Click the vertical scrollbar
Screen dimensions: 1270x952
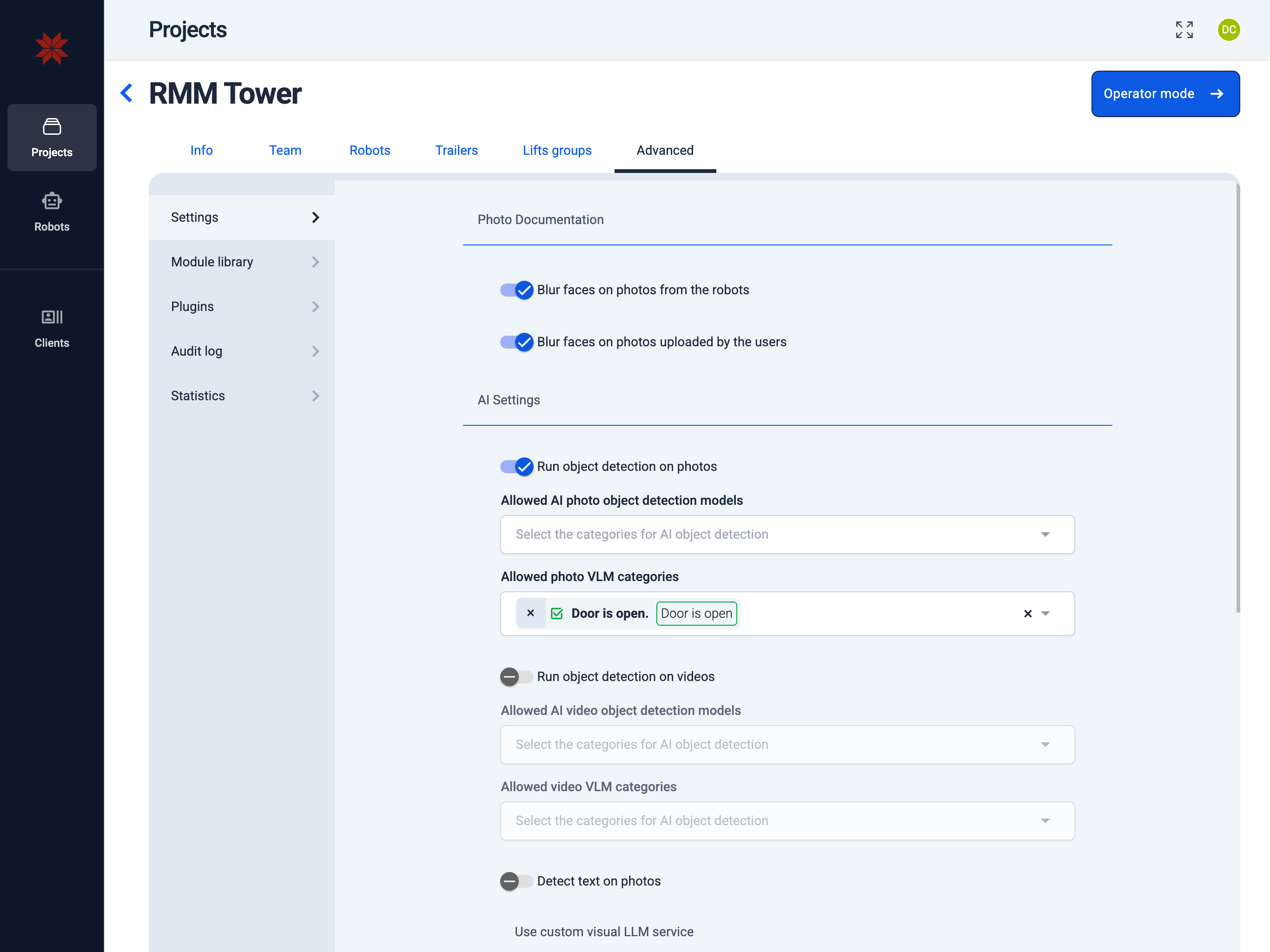coord(1237,396)
